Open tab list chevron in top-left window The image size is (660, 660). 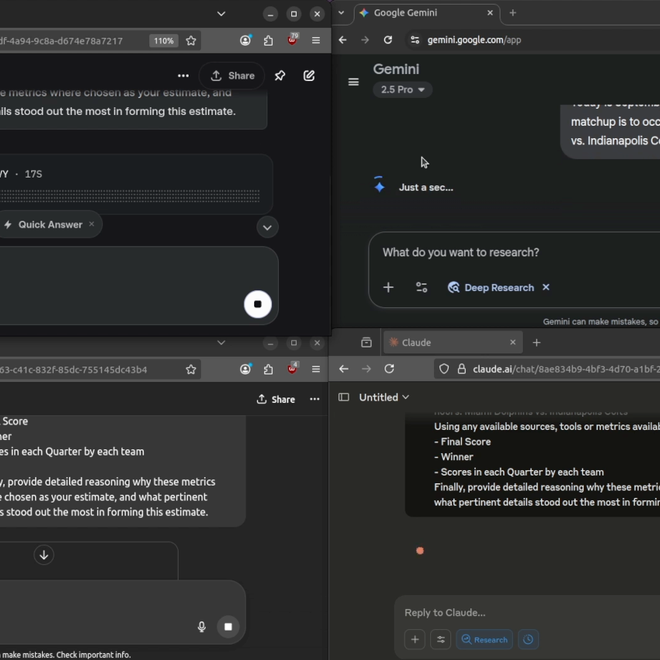221,14
